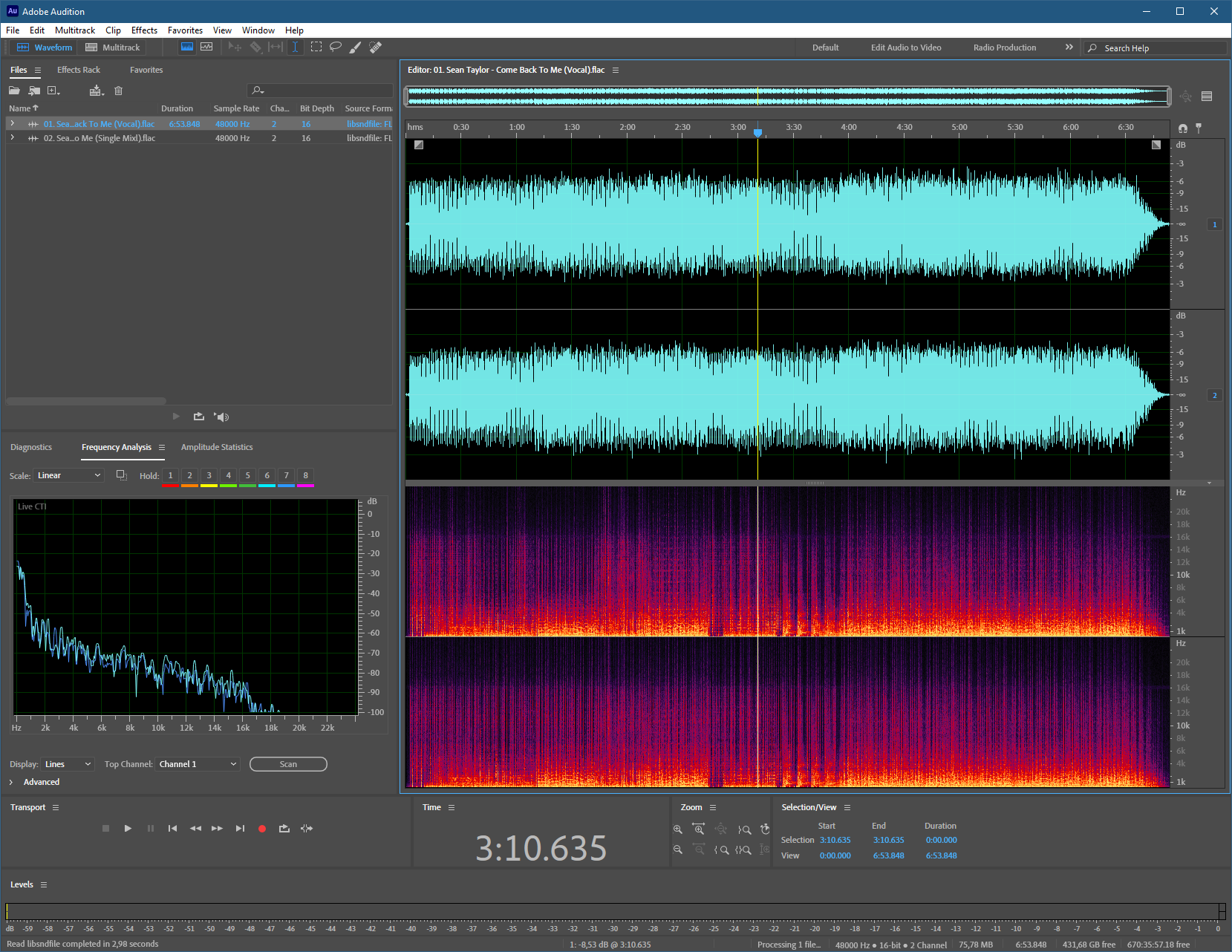Move playhead to previous marker
Viewport: 1232px width, 952px height.
pos(172,829)
